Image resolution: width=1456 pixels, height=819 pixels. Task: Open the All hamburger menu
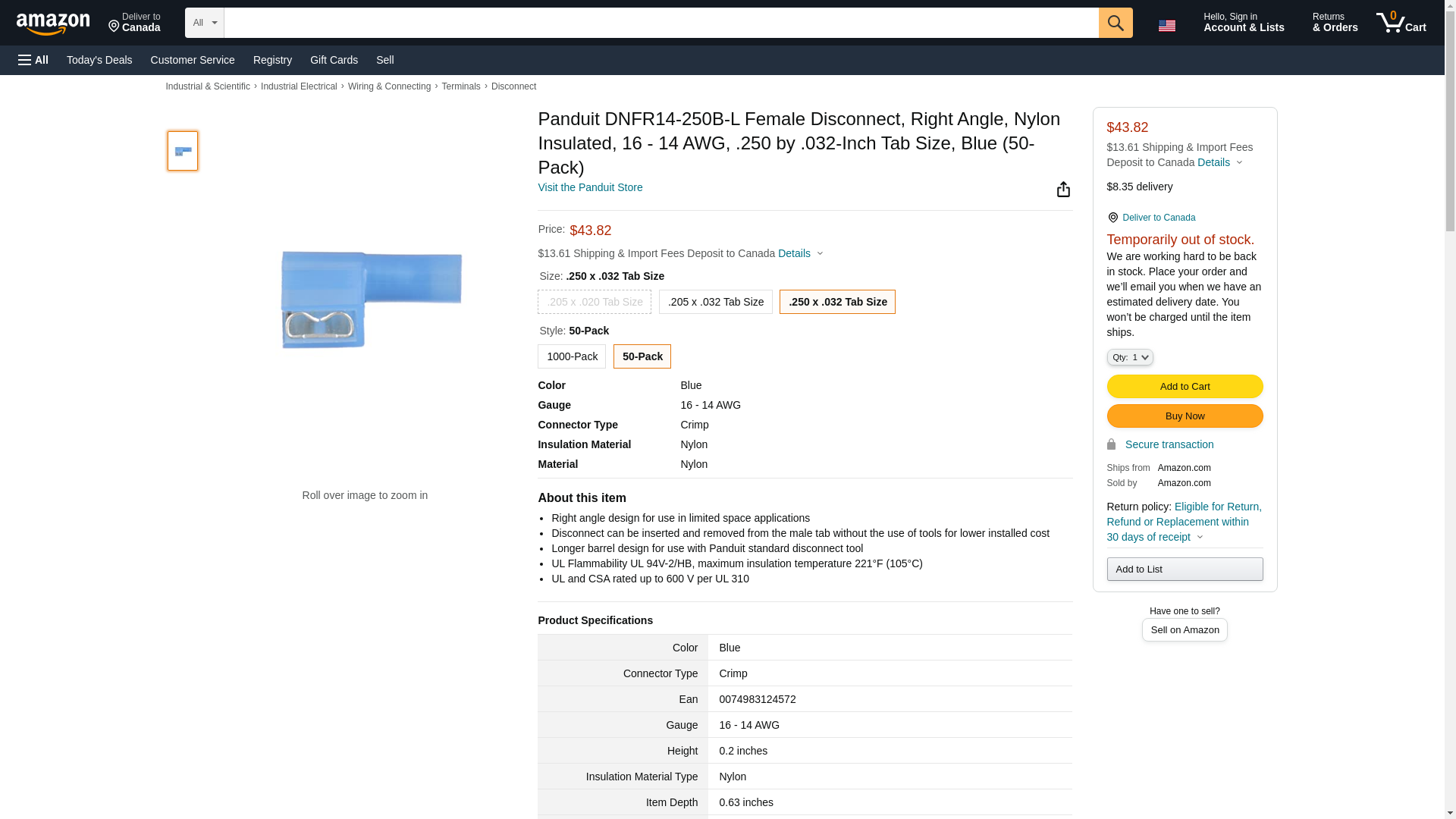tap(33, 60)
